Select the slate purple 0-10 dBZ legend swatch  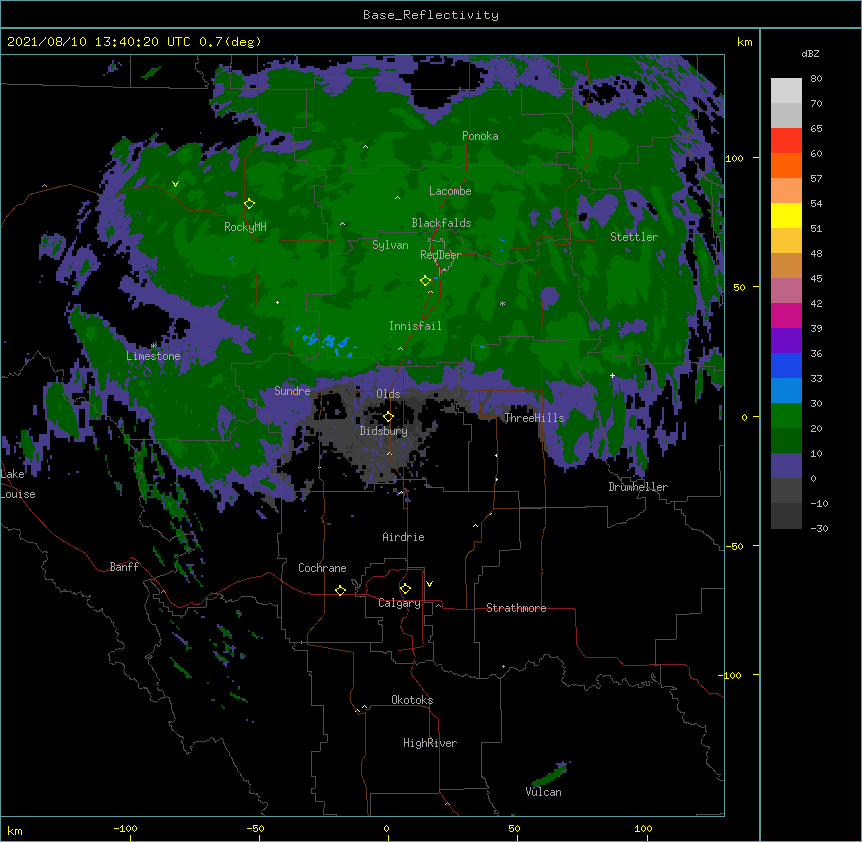coord(786,466)
